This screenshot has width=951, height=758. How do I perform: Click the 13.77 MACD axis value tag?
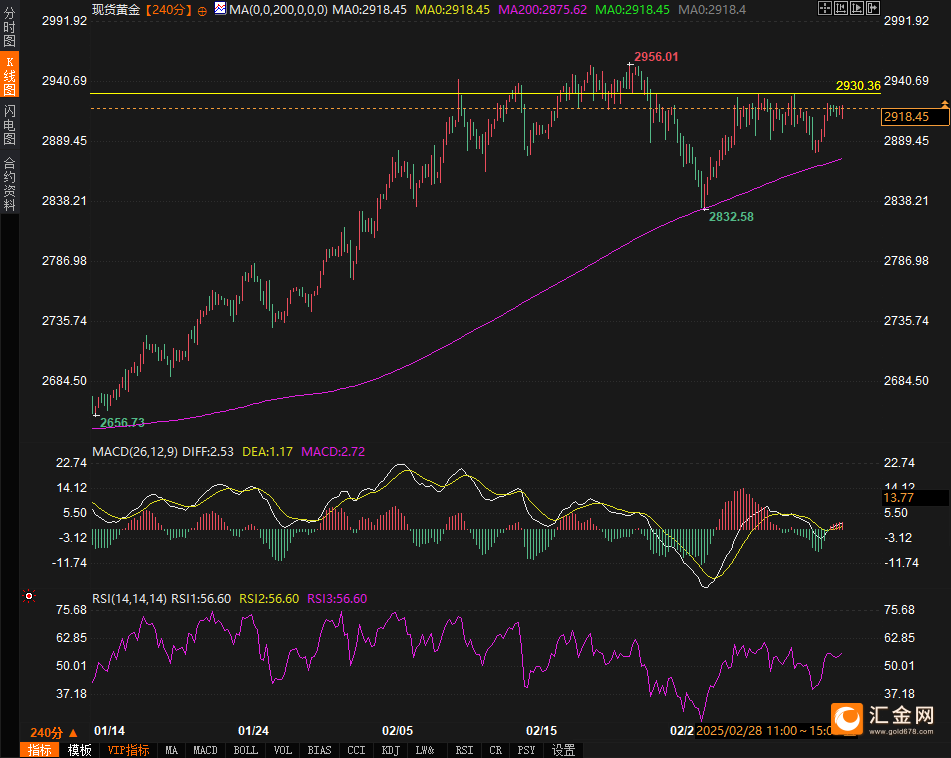click(x=915, y=498)
